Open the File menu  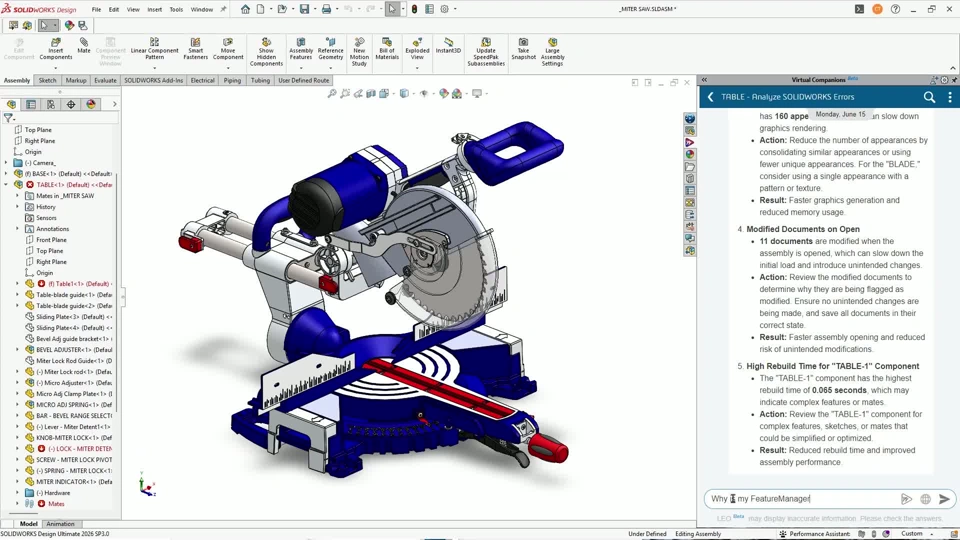tap(97, 9)
